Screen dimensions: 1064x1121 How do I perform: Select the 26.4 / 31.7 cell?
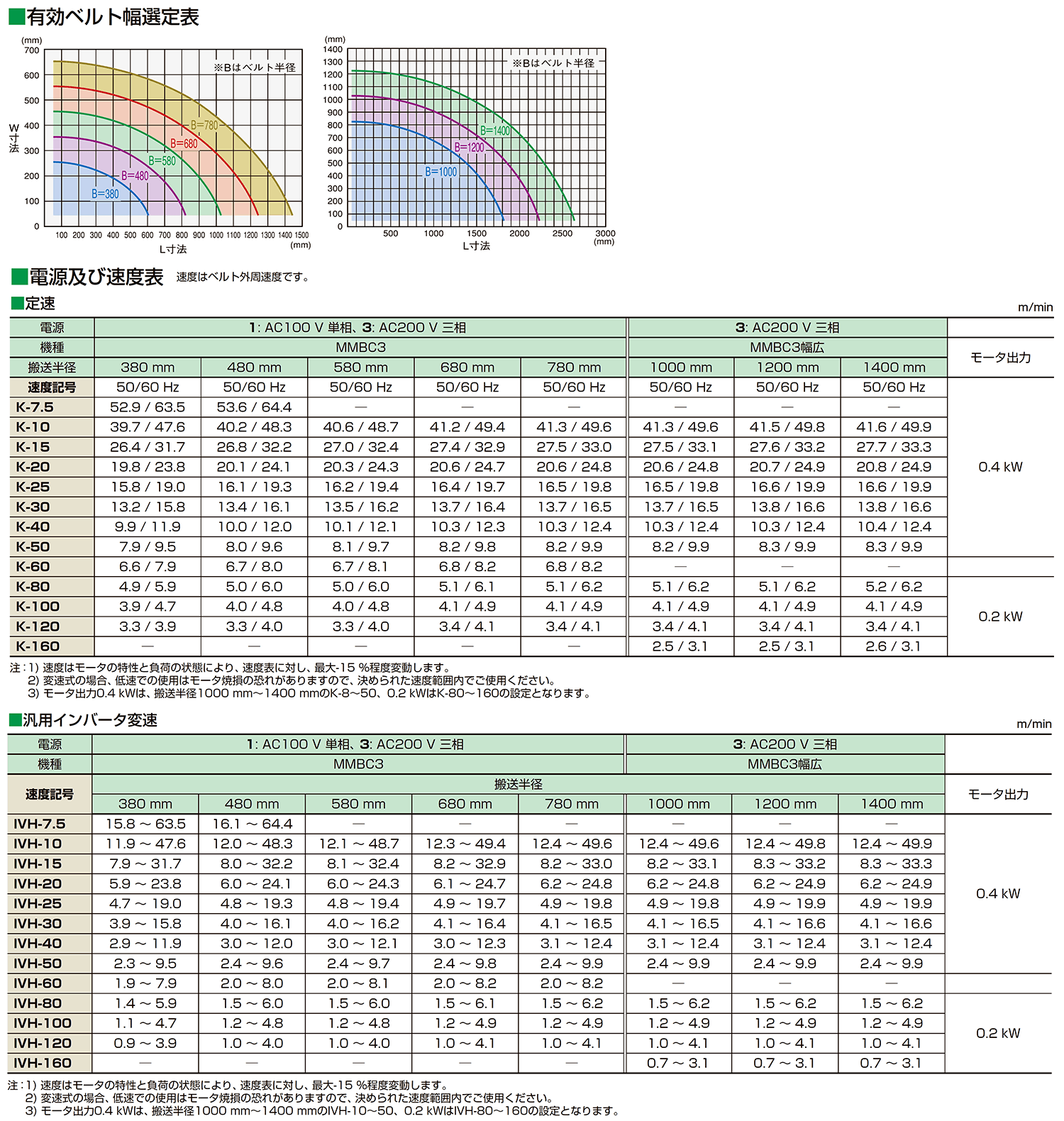[x=148, y=447]
